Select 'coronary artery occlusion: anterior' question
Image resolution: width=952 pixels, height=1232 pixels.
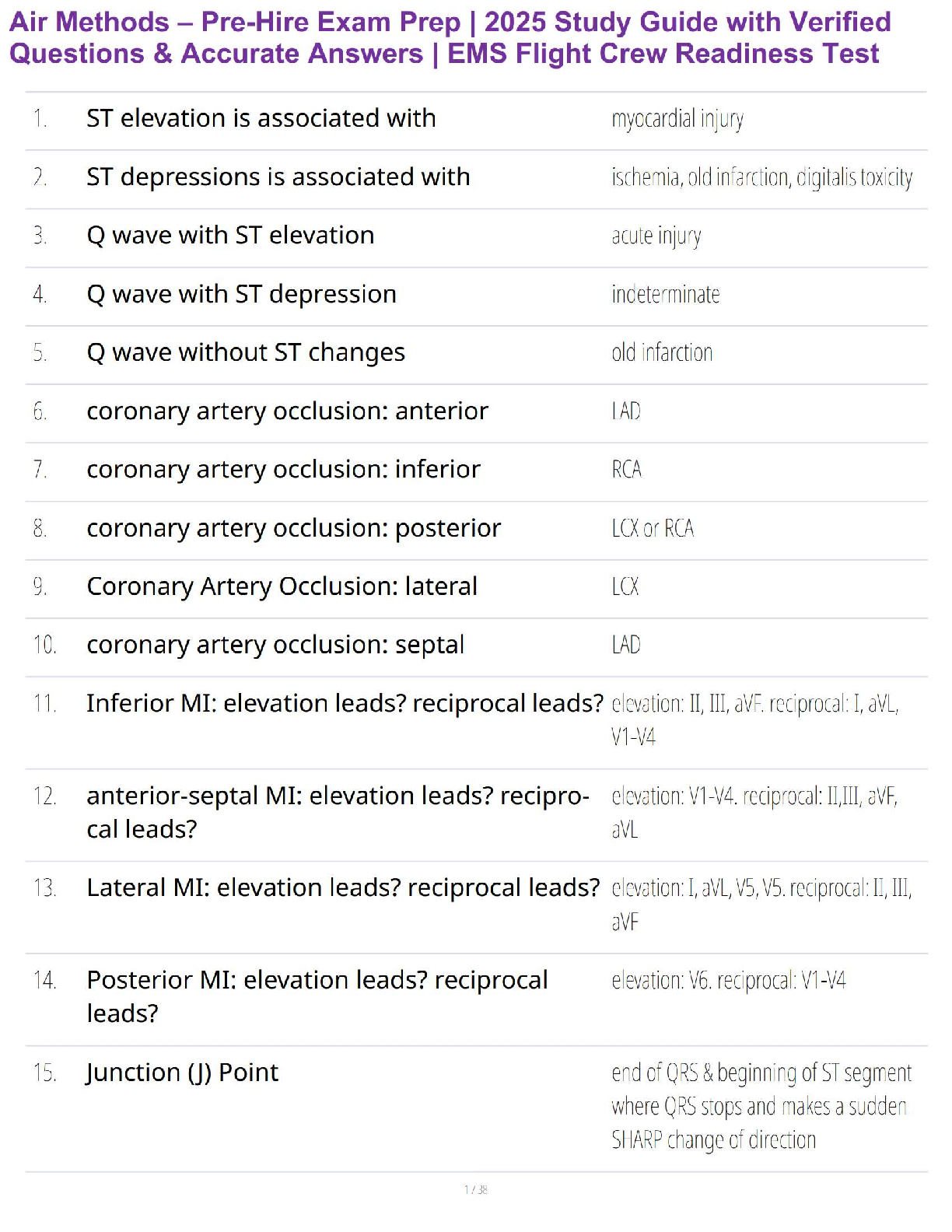click(287, 411)
